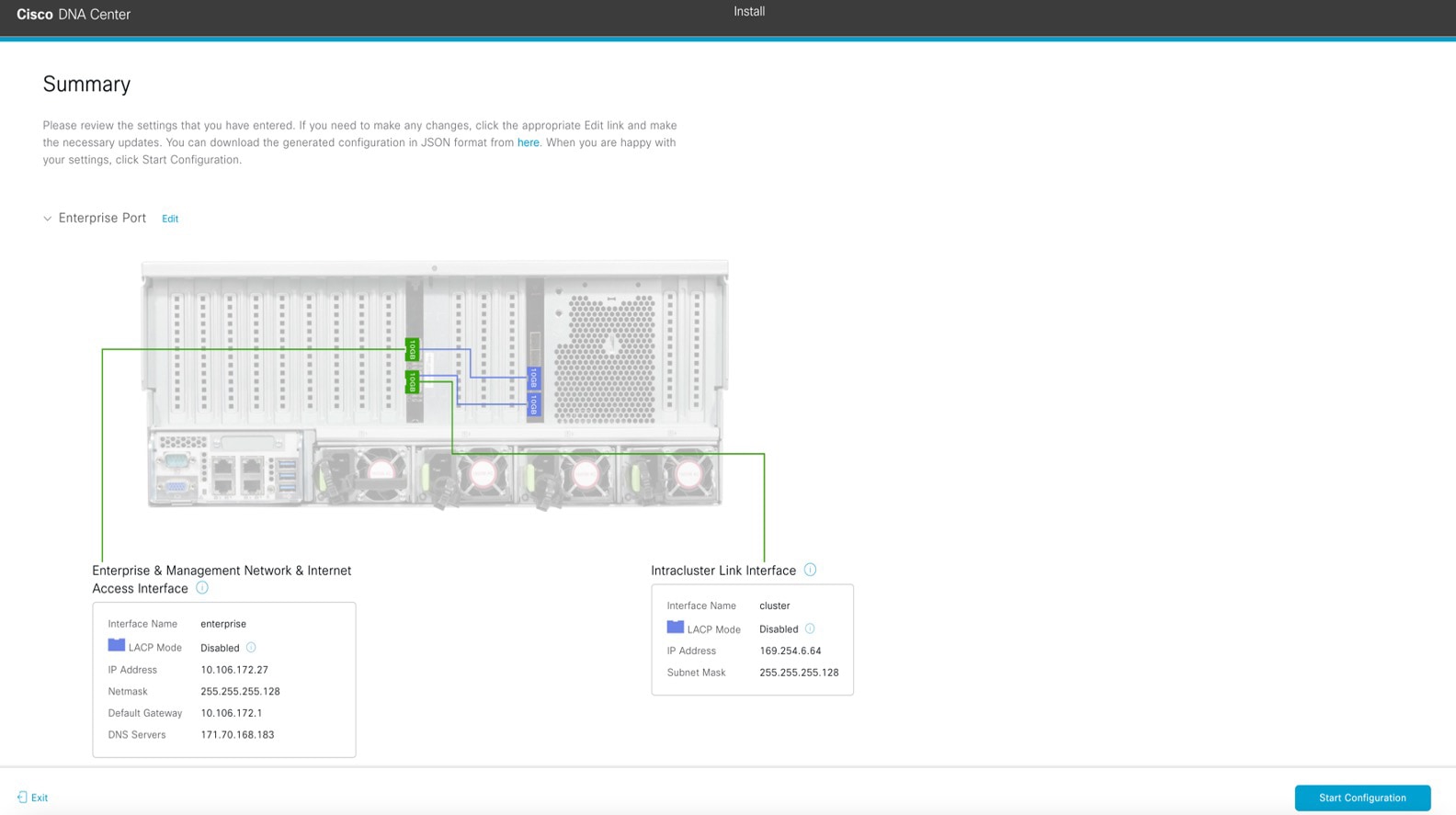1456x815 pixels.
Task: Select cluster IP address 169.254.6.64
Action: (x=791, y=651)
